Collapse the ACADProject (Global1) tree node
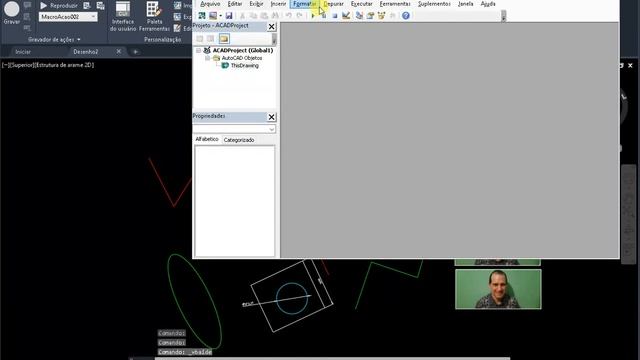The height and width of the screenshot is (360, 640). coord(198,51)
